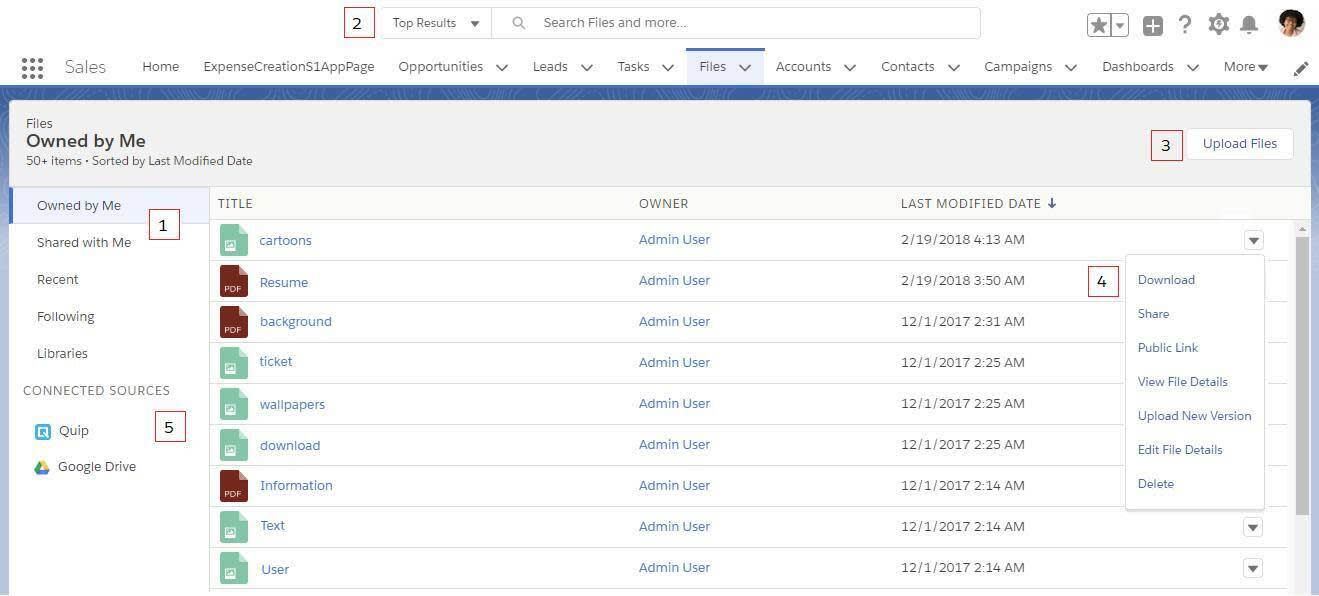Select the Shared with Me filter
Image resolution: width=1319 pixels, height=596 pixels.
[84, 243]
